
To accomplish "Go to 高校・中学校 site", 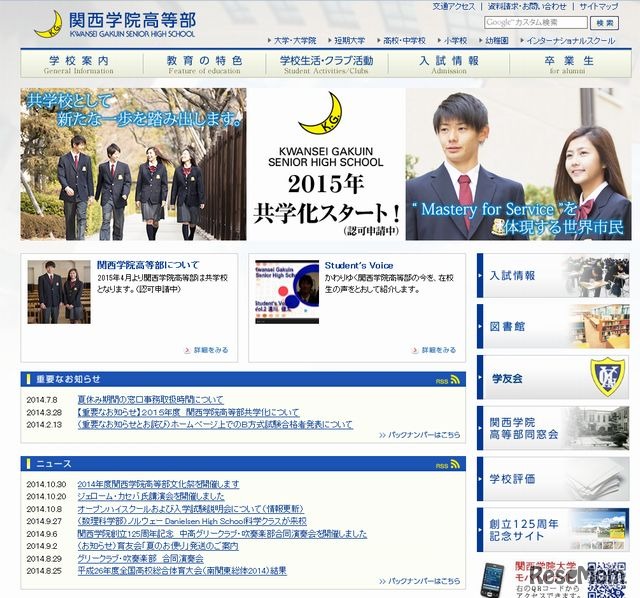I will 404,41.
